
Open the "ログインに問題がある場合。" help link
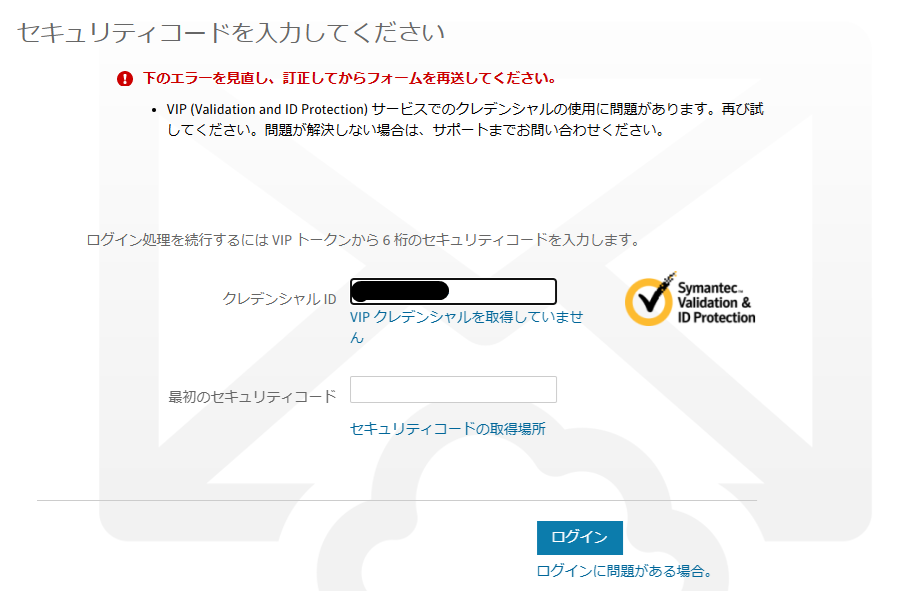pos(625,571)
